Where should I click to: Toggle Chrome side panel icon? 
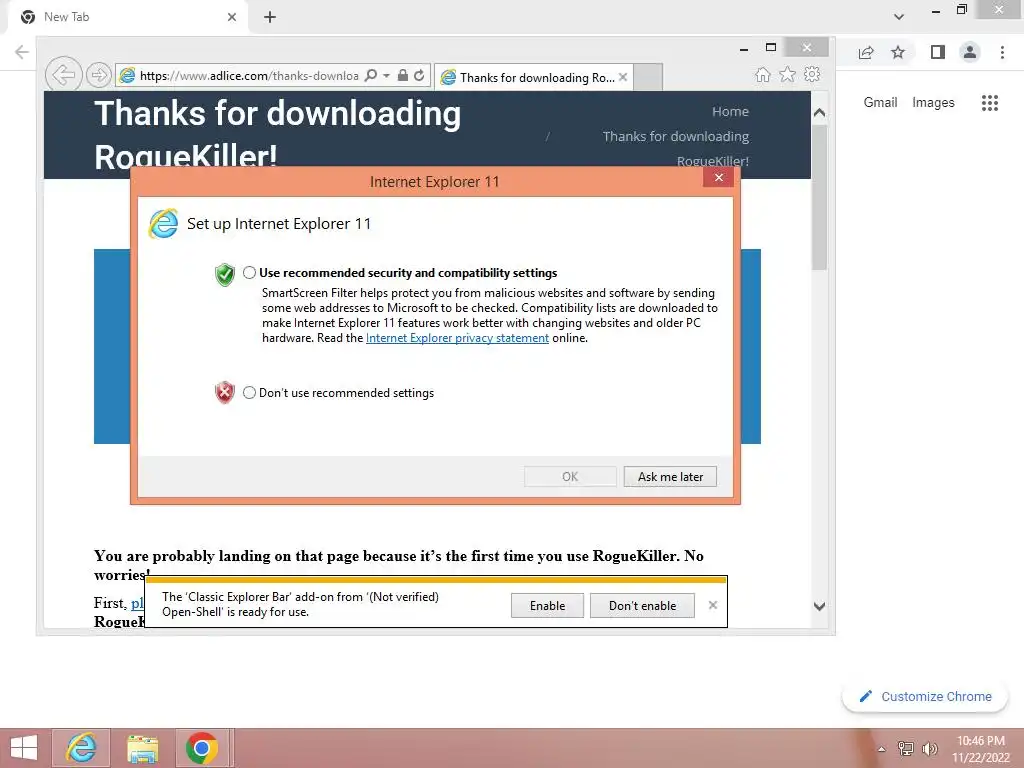click(x=938, y=52)
